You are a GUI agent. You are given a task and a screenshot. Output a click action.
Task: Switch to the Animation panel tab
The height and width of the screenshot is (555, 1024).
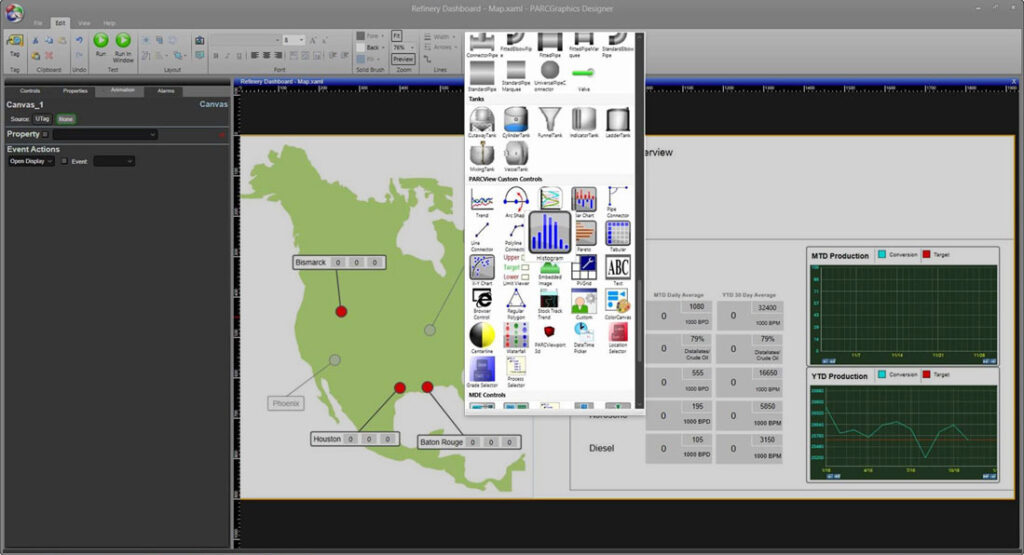122,90
